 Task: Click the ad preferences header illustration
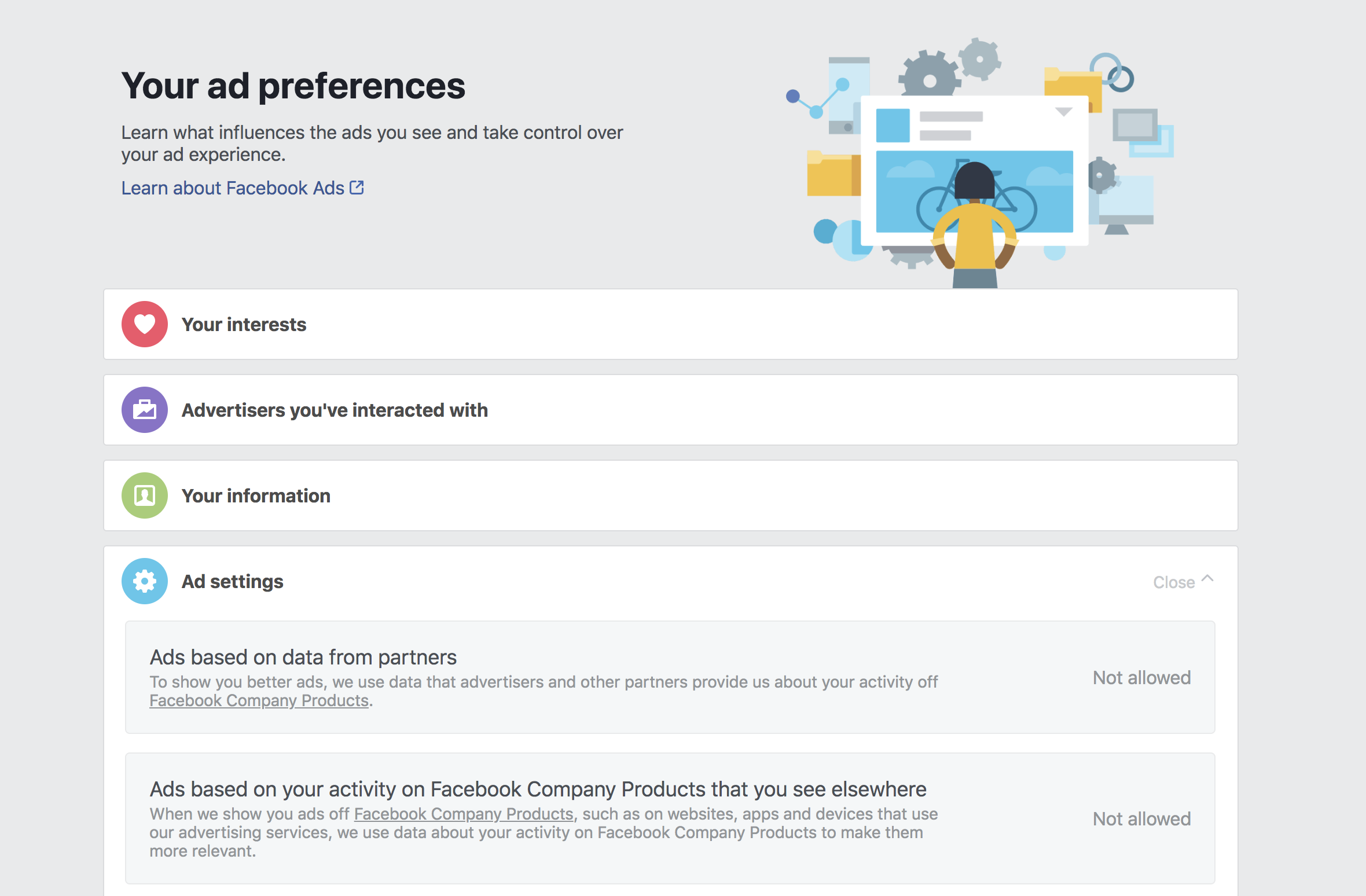[978, 162]
